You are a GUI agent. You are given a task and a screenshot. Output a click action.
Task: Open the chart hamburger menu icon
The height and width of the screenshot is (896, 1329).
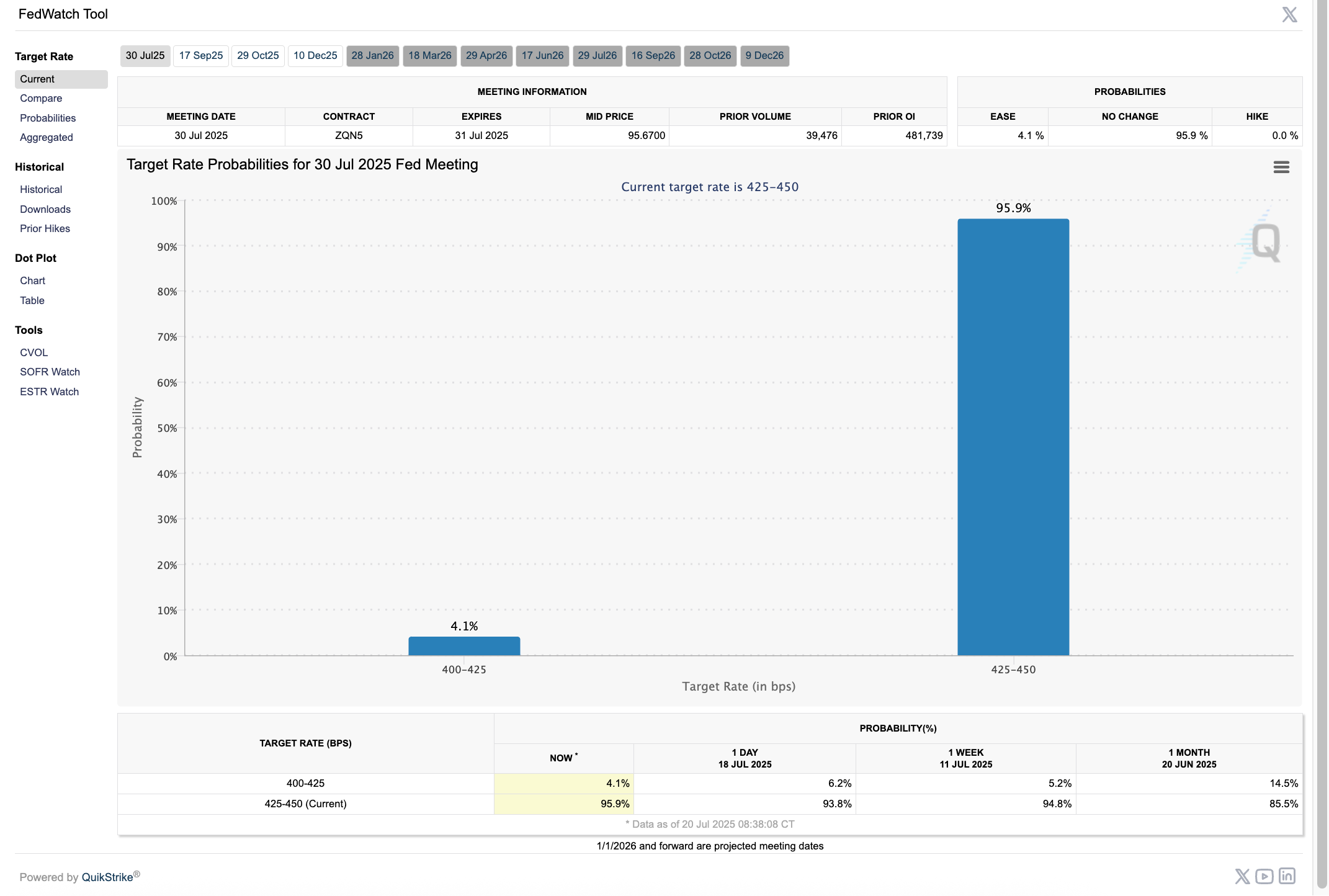point(1281,167)
